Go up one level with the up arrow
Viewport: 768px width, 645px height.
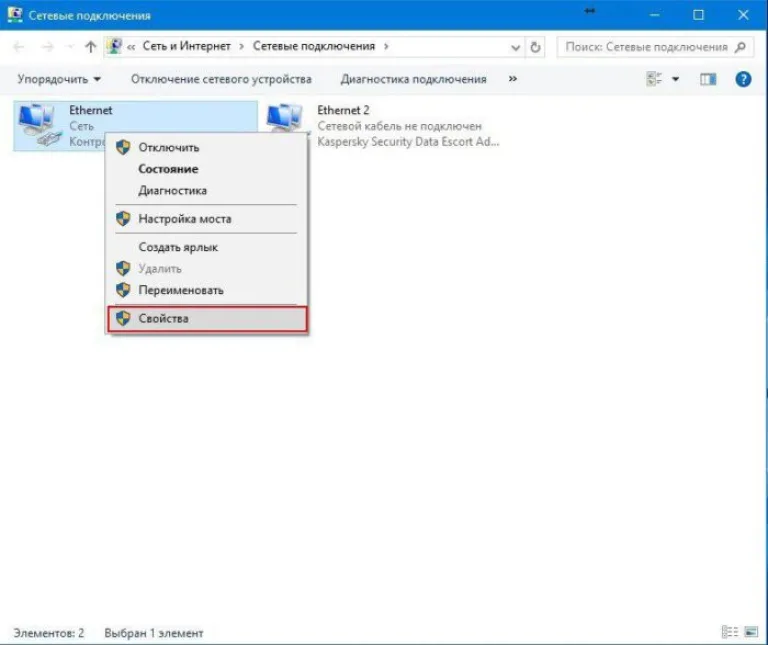click(x=91, y=47)
